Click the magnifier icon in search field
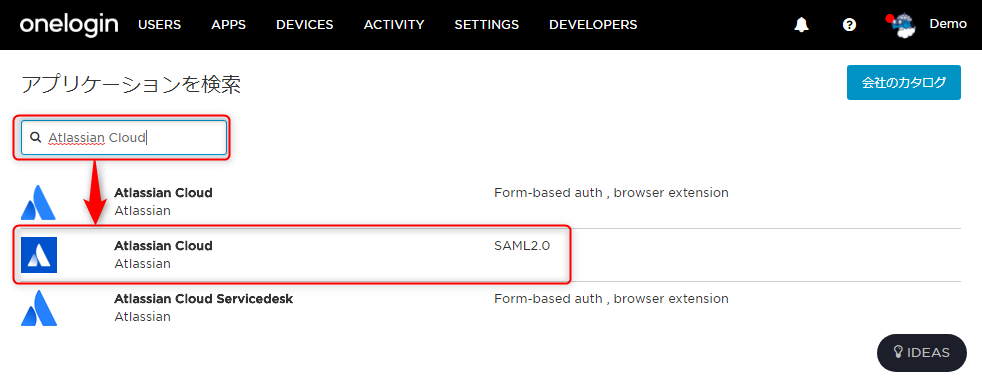Screen dimensions: 982x387 tap(36, 137)
